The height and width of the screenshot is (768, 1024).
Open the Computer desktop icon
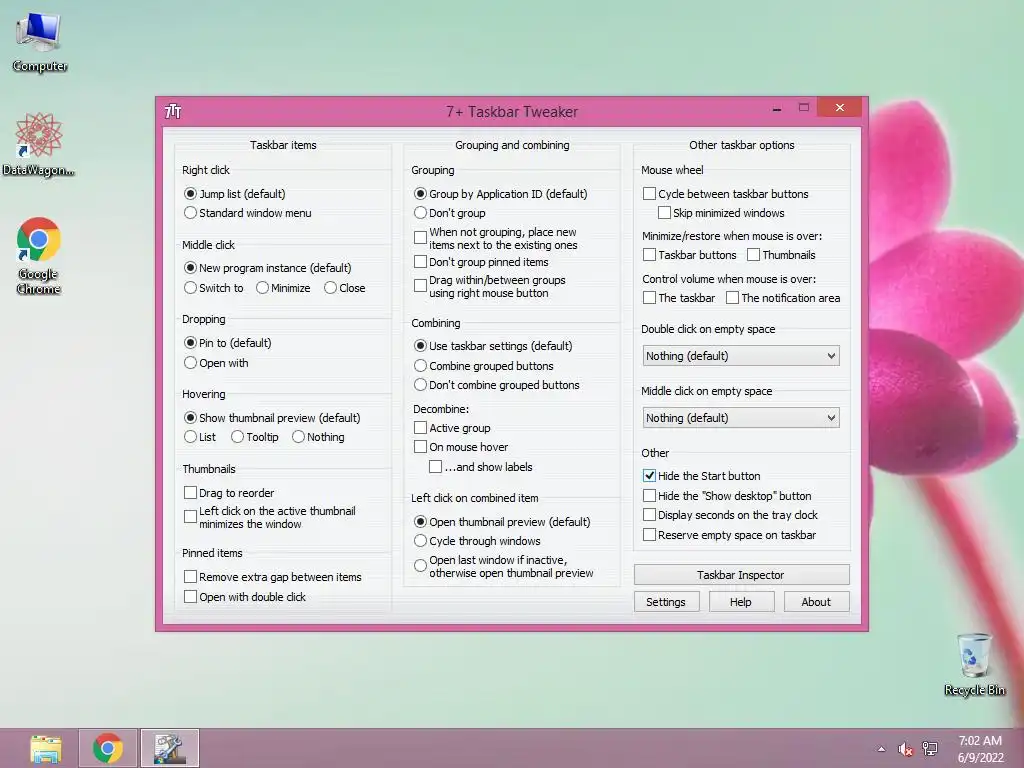coord(39,42)
